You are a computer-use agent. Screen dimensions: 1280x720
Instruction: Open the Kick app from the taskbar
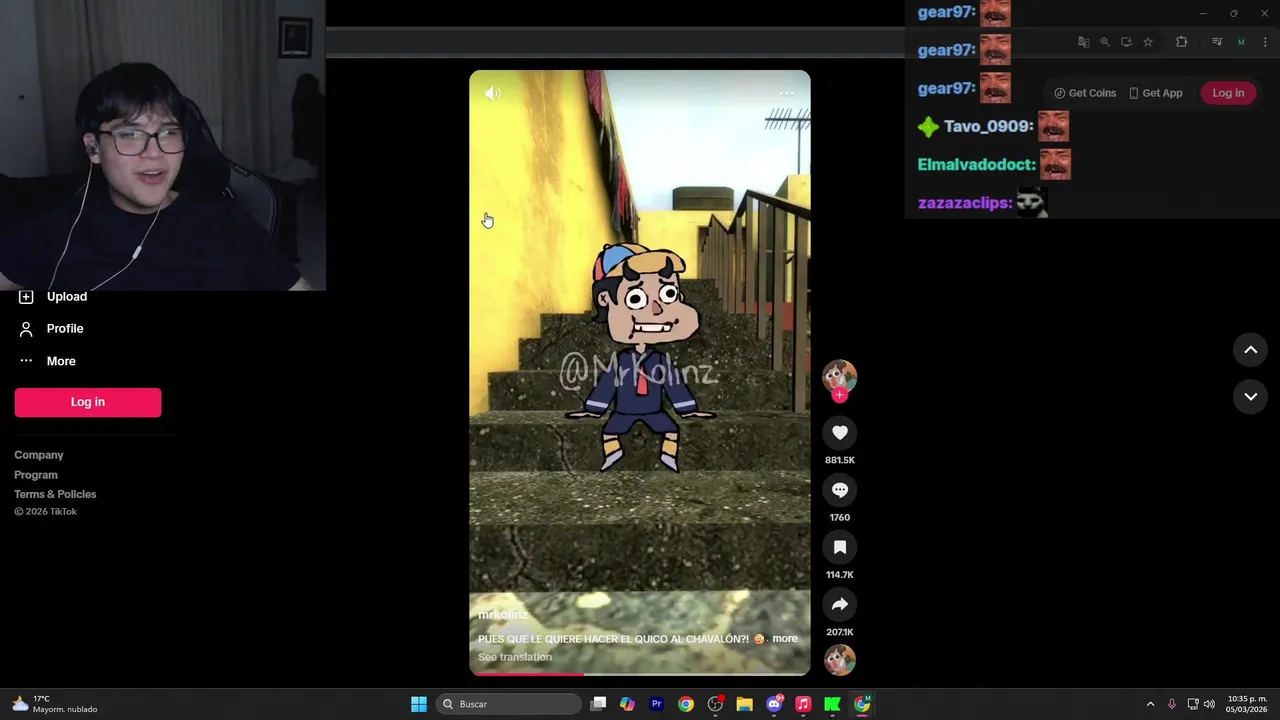tap(832, 704)
